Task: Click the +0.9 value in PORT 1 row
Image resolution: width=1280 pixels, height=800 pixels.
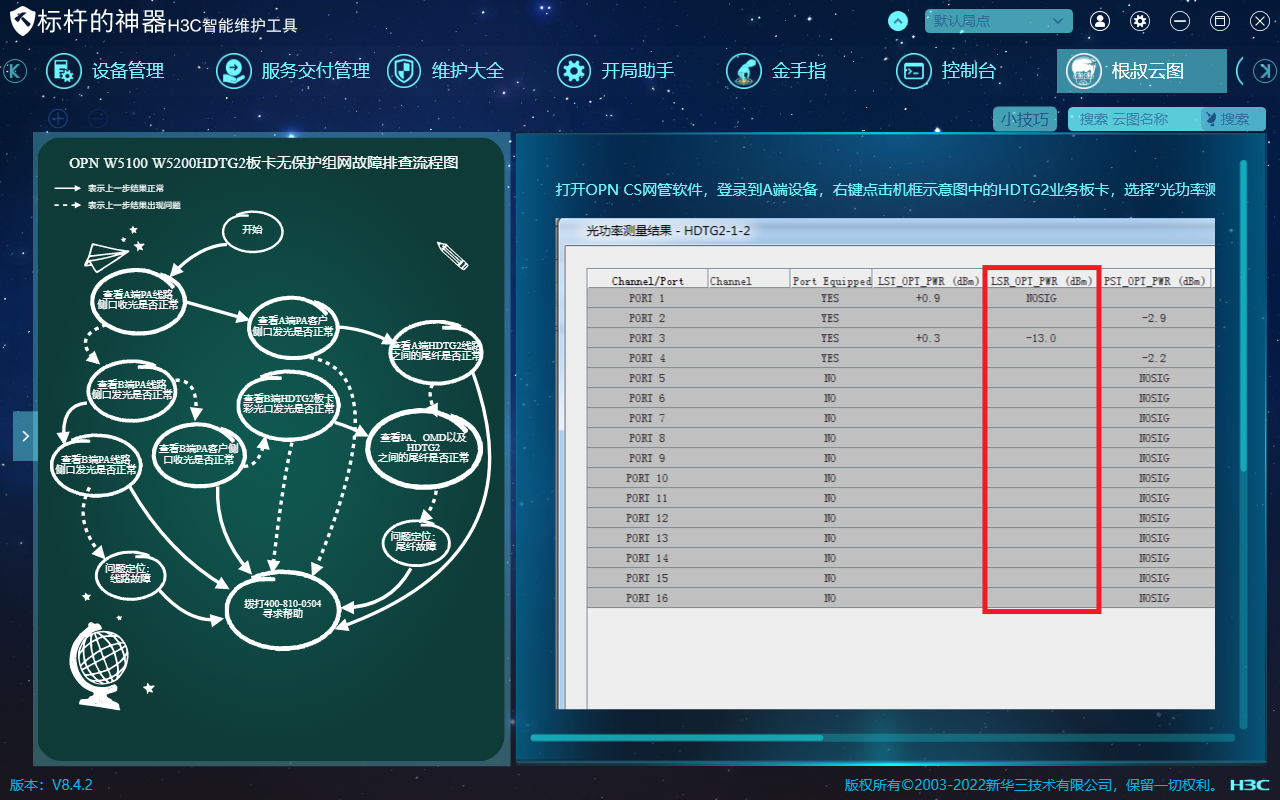Action: coord(928,298)
